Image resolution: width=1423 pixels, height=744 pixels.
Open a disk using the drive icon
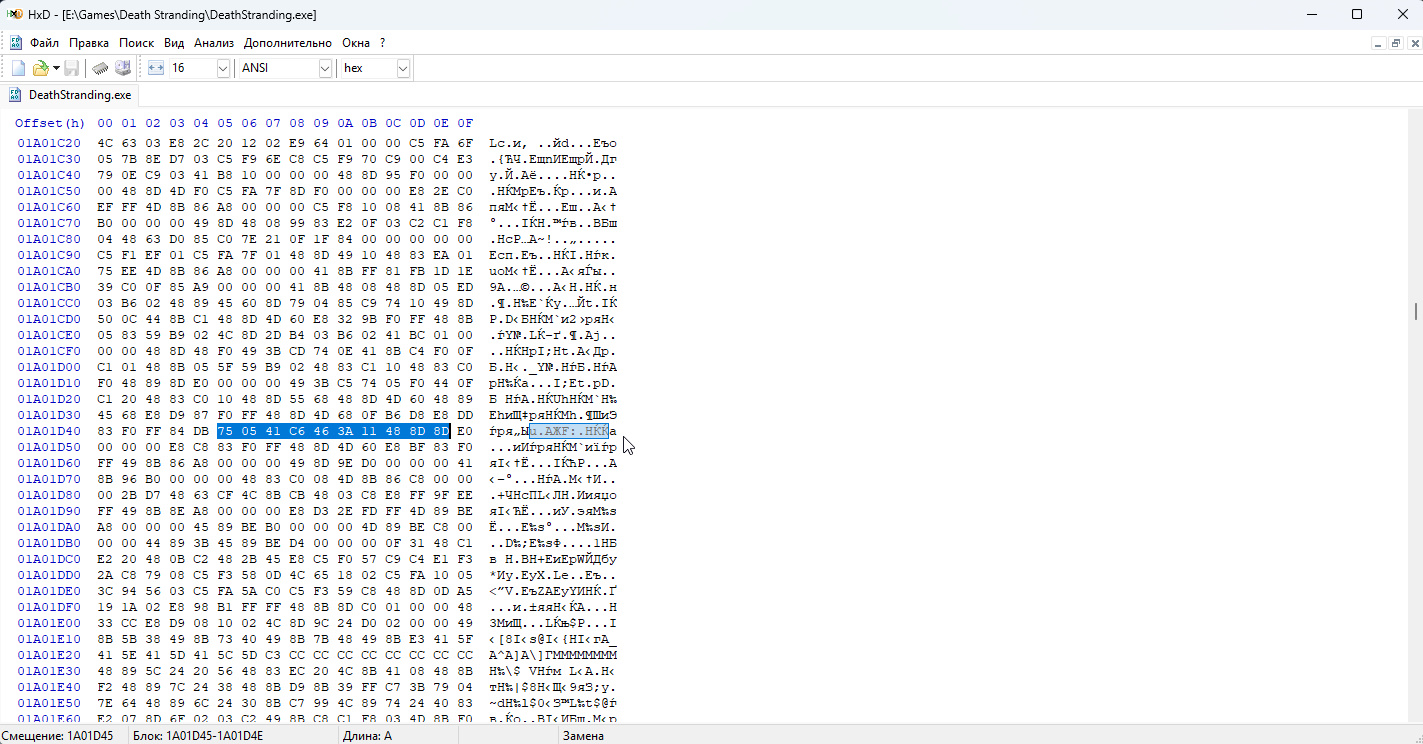[123, 68]
